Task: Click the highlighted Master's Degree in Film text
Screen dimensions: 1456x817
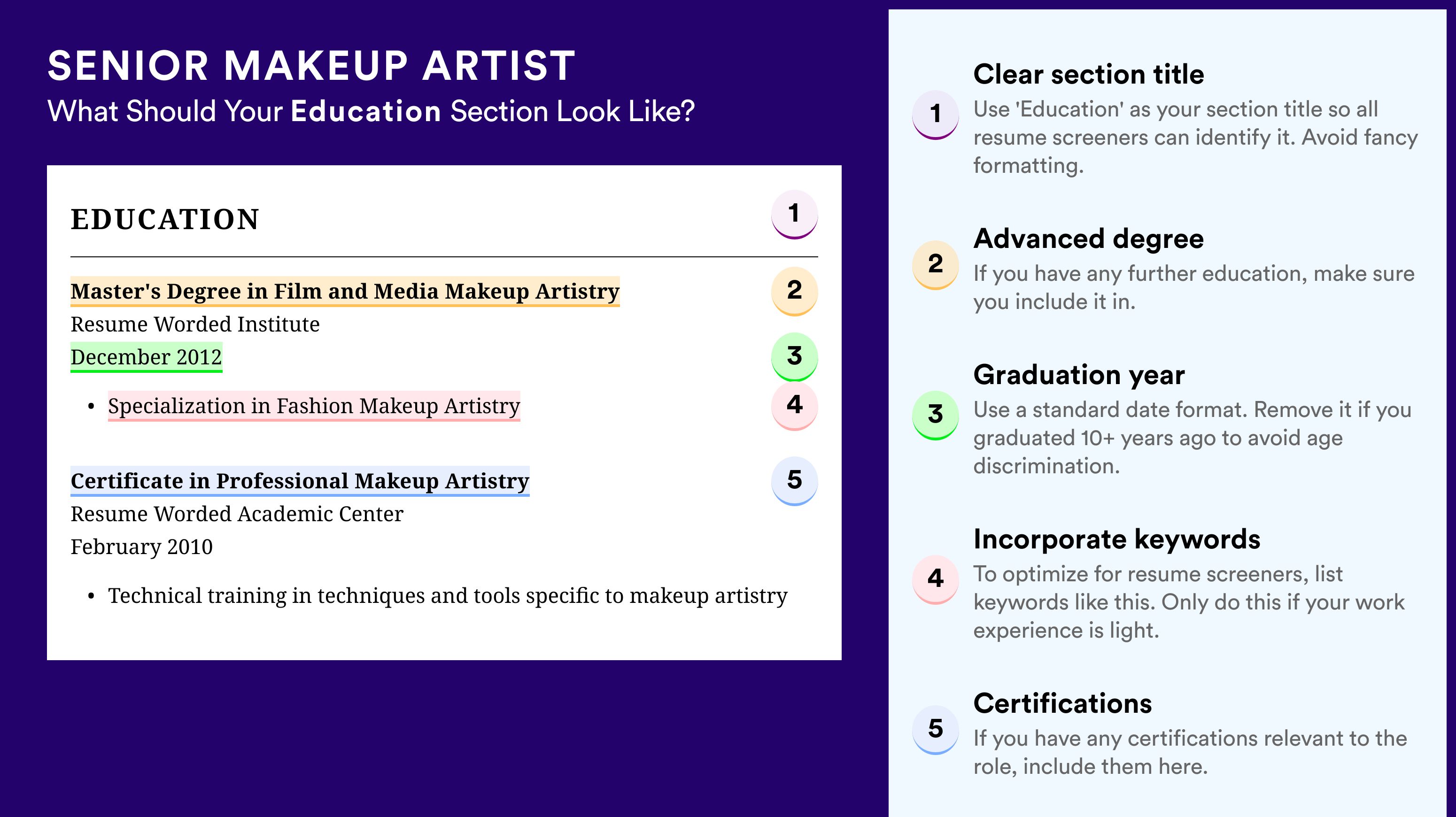Action: [345, 292]
